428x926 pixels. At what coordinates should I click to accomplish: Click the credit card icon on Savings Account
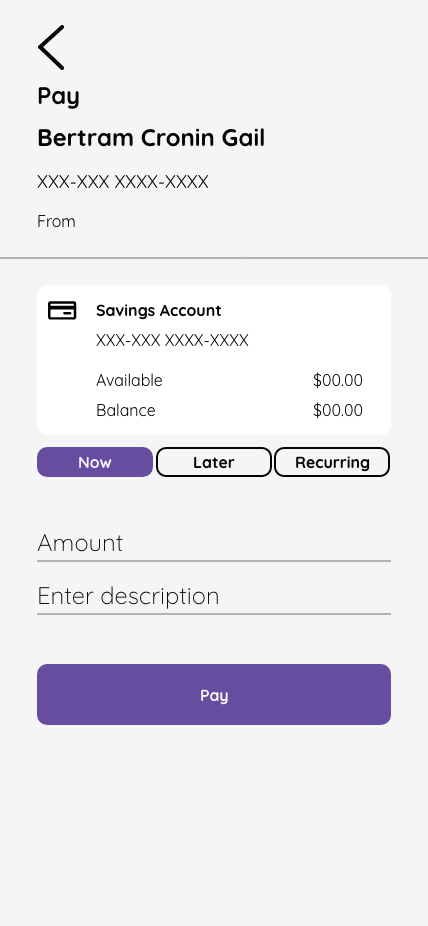coord(62,310)
